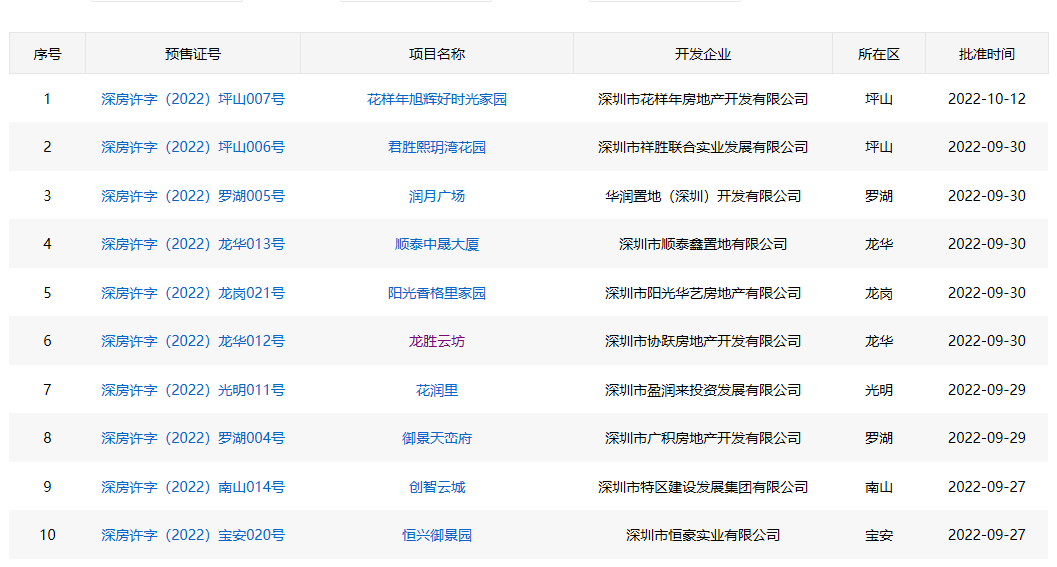The height and width of the screenshot is (567, 1057).
Task: Open permit link 深房许字（2022）龙华013号
Action: [193, 244]
